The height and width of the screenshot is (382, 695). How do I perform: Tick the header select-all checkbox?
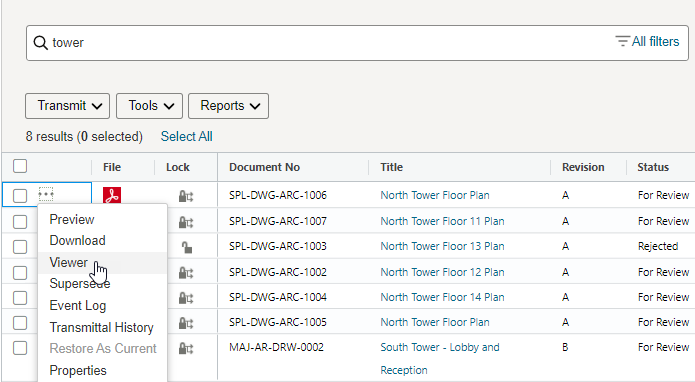(x=20, y=166)
